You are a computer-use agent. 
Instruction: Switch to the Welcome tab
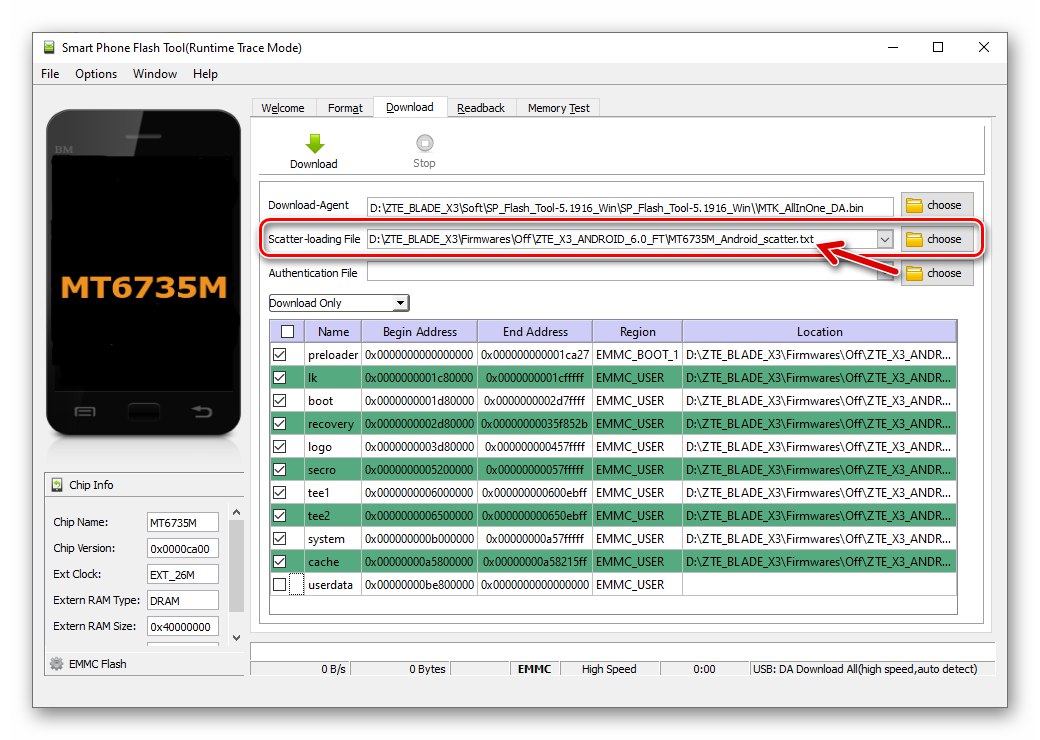click(283, 108)
